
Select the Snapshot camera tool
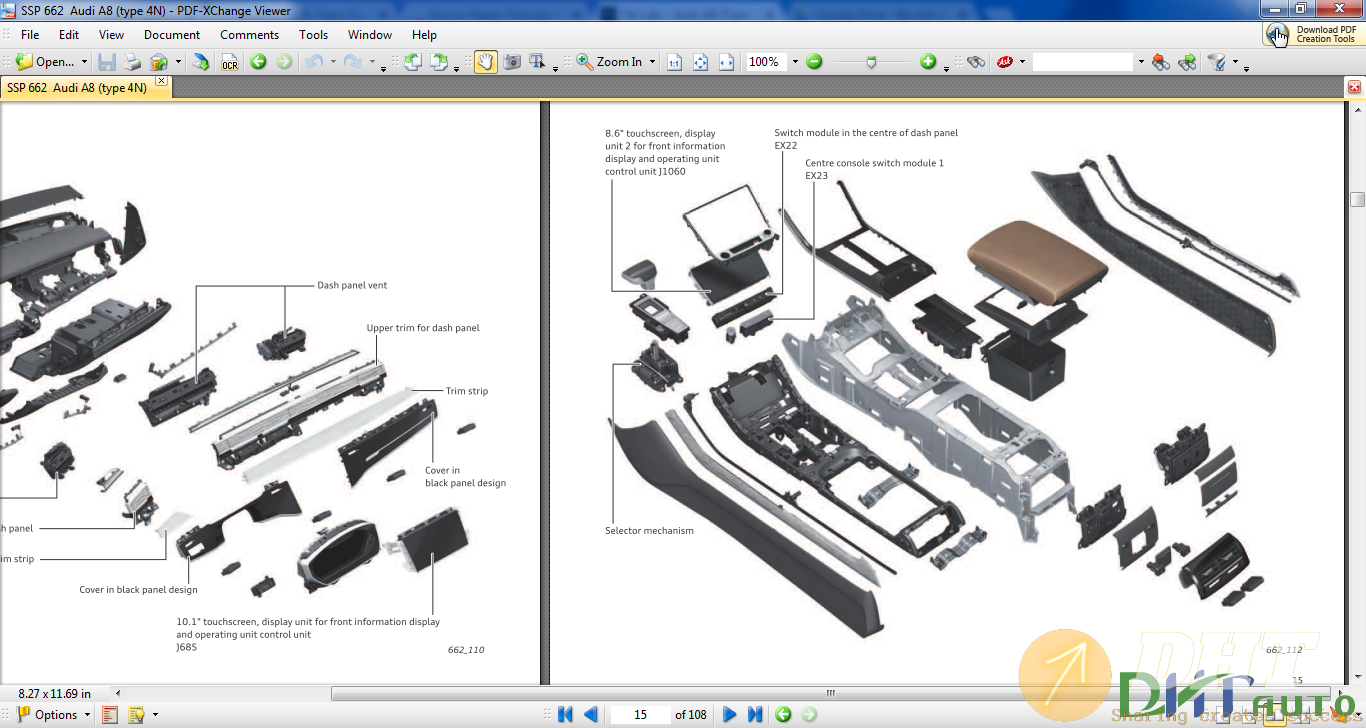(x=512, y=62)
